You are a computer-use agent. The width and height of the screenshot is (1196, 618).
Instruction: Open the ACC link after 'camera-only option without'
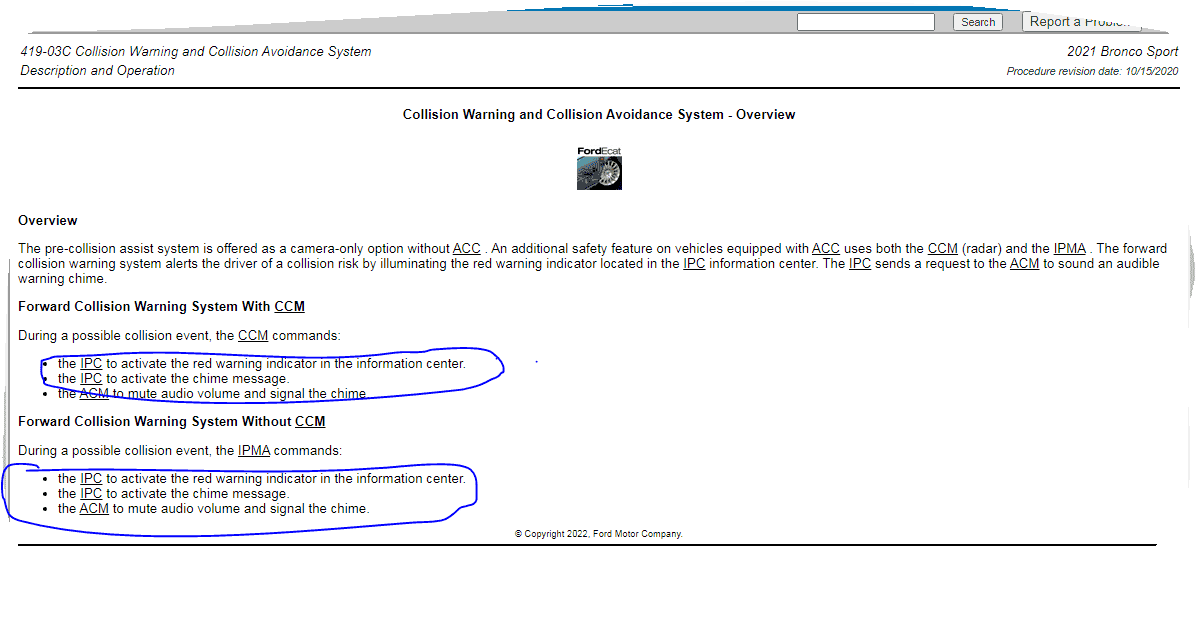pyautogui.click(x=466, y=249)
